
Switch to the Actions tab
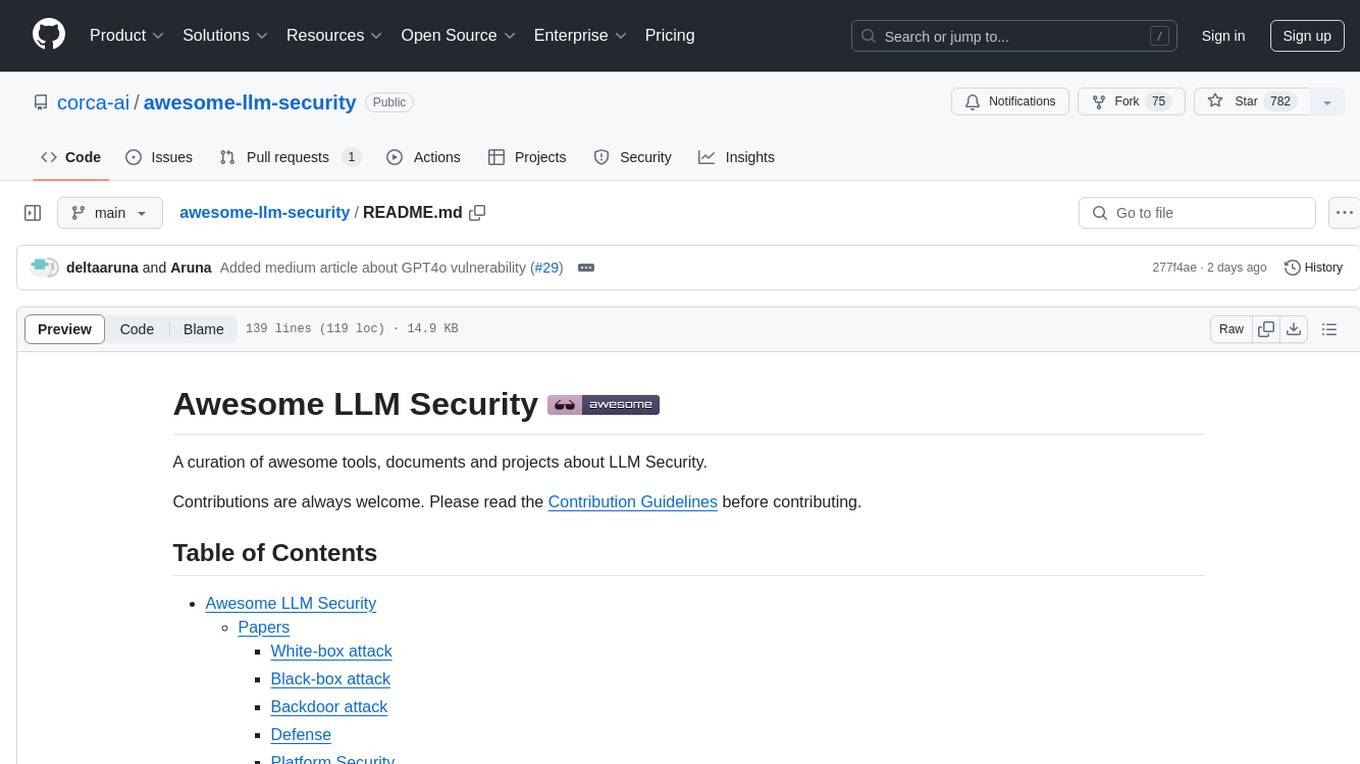pos(423,157)
